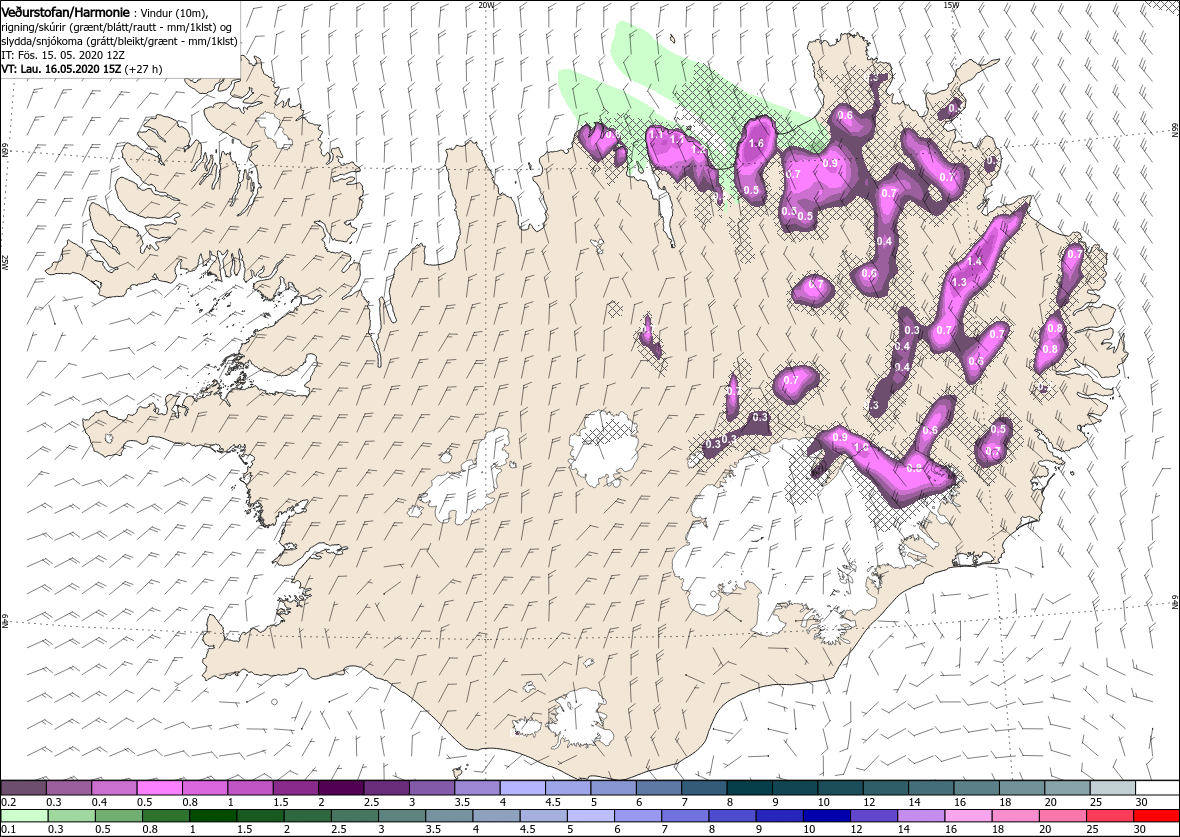Click the 1.3 precipitation value on the map
The image size is (1180, 837).
coord(960,282)
